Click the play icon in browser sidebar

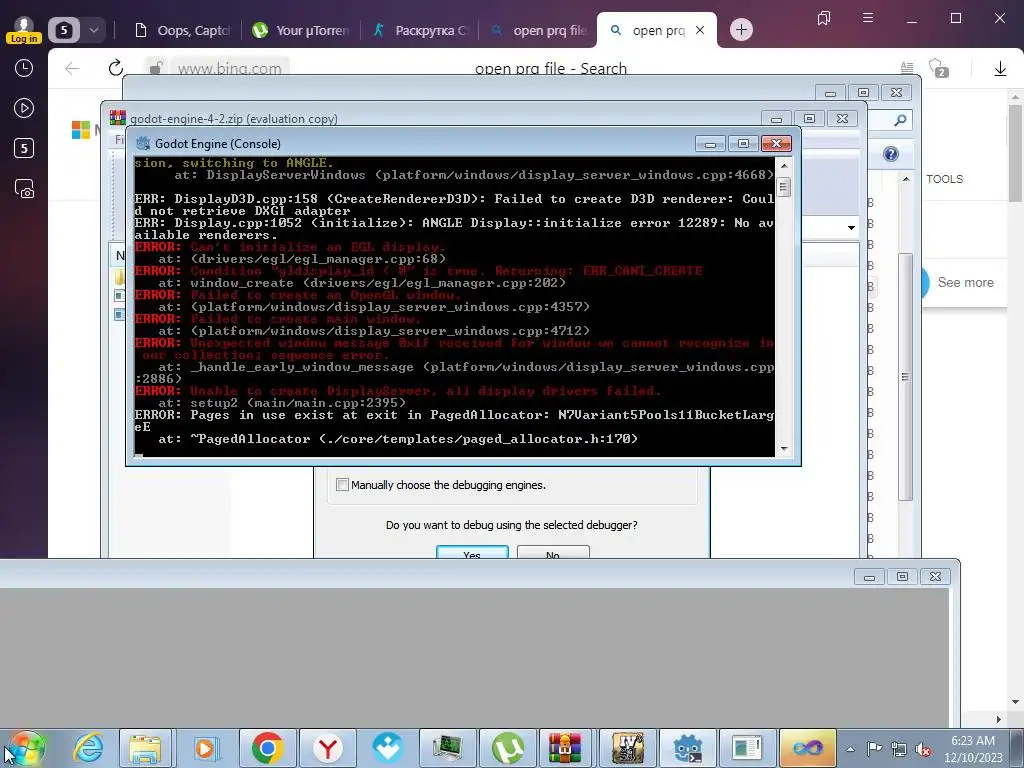pyautogui.click(x=24, y=108)
